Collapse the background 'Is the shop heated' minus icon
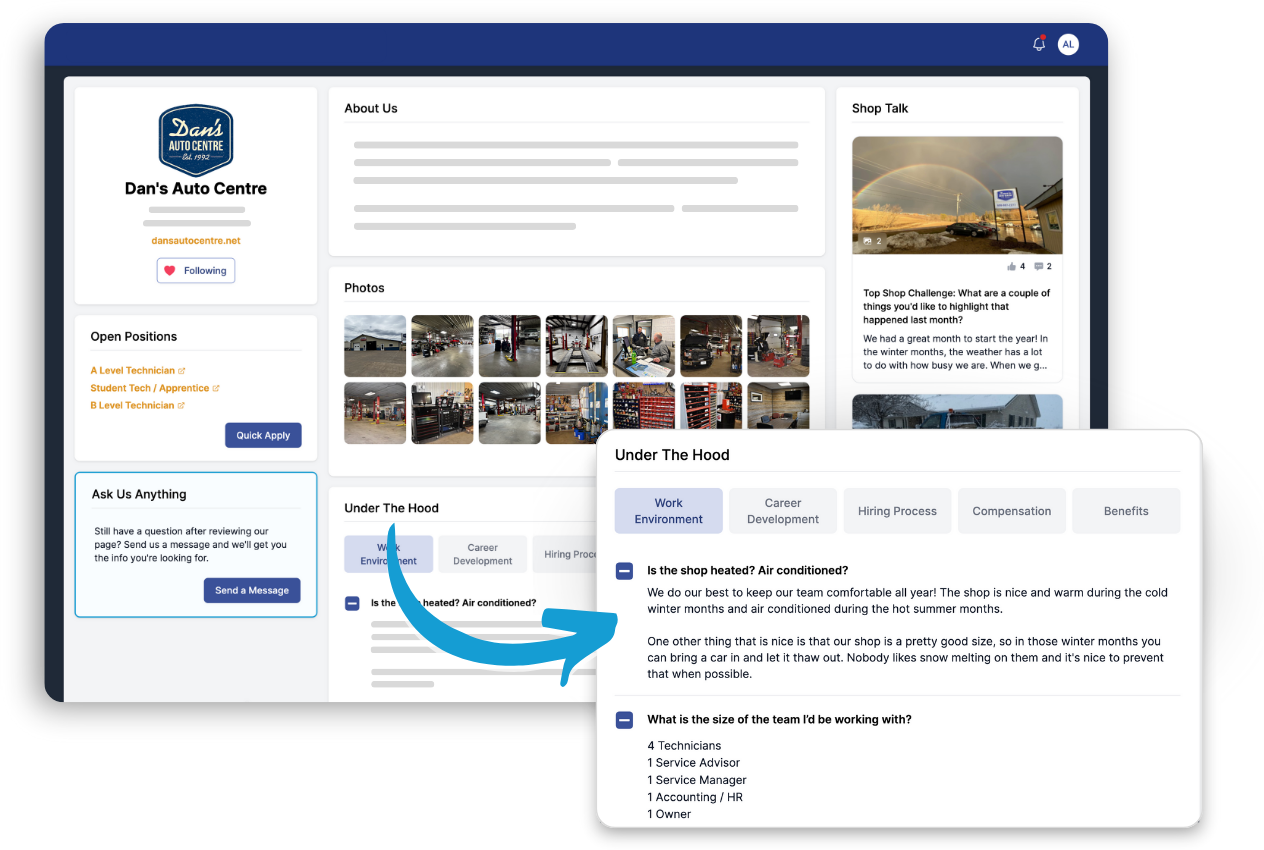The width and height of the screenshot is (1264, 850). click(x=352, y=603)
